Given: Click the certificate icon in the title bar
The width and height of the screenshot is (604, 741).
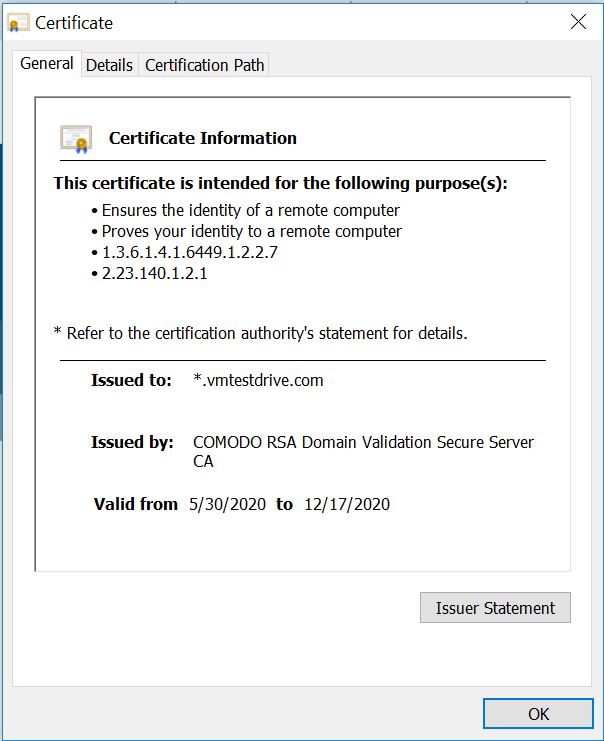Looking at the screenshot, I should coord(18,22).
